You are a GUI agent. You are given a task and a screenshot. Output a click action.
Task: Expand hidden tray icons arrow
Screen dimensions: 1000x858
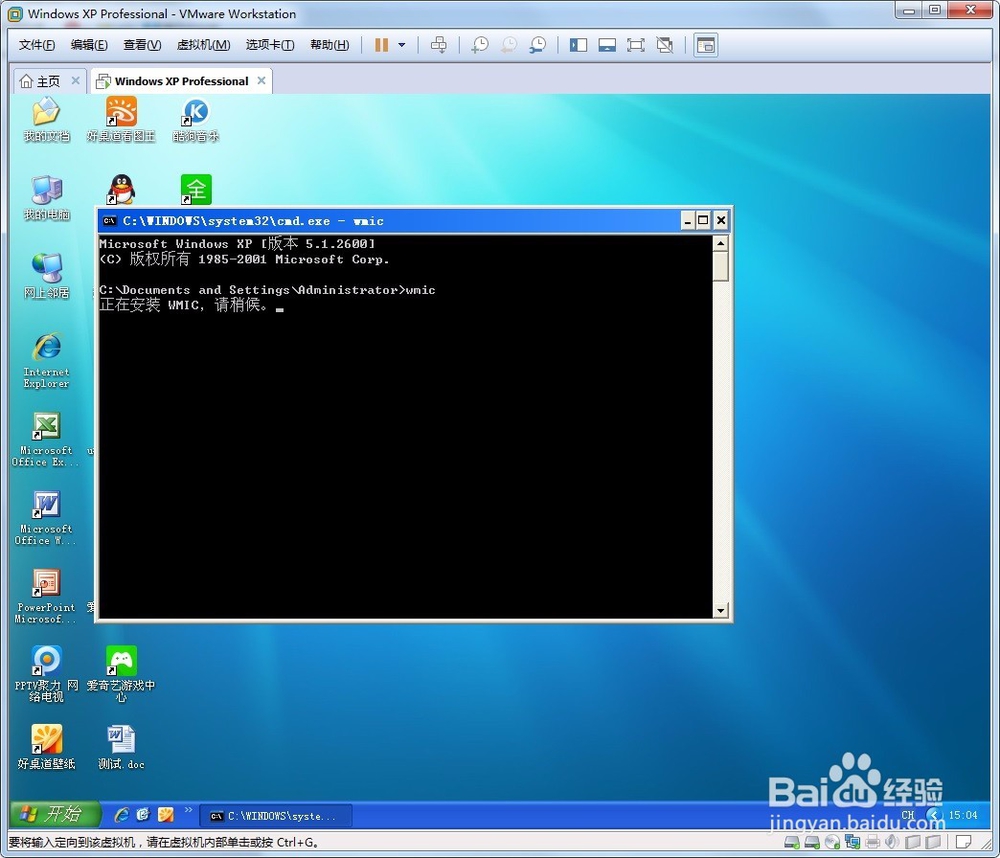[934, 815]
